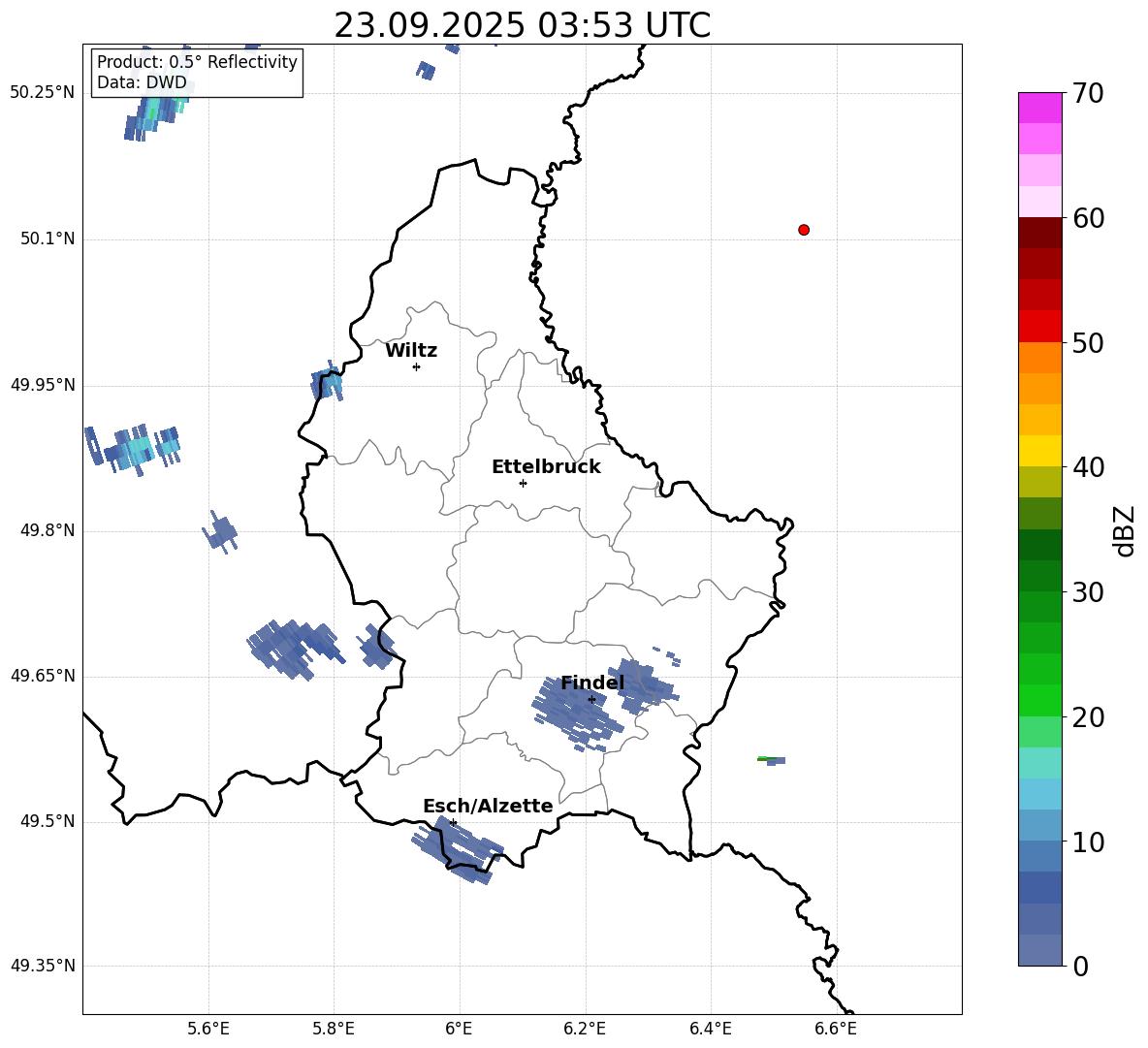
Task: Click the Wiltz city label
Action: coord(411,351)
